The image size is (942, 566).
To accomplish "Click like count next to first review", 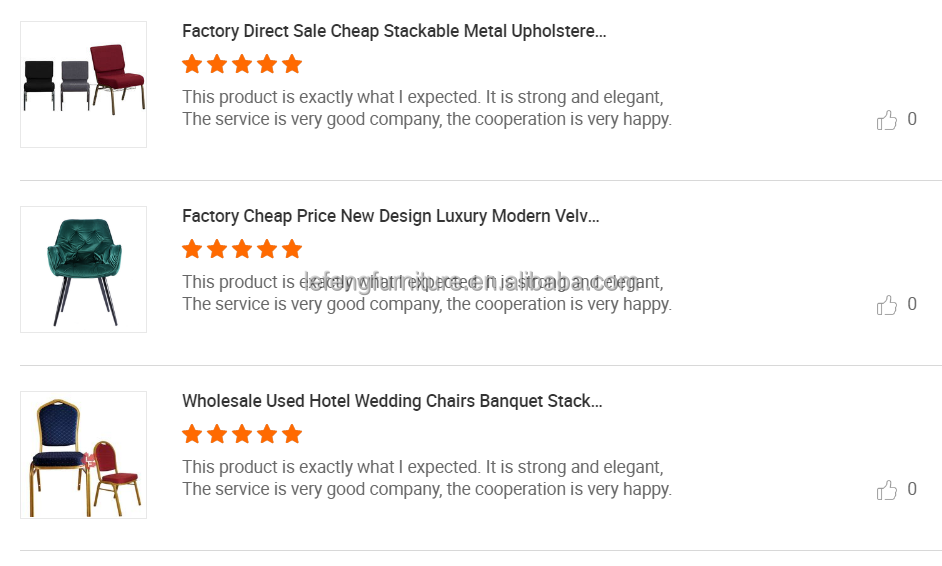I will click(x=912, y=120).
